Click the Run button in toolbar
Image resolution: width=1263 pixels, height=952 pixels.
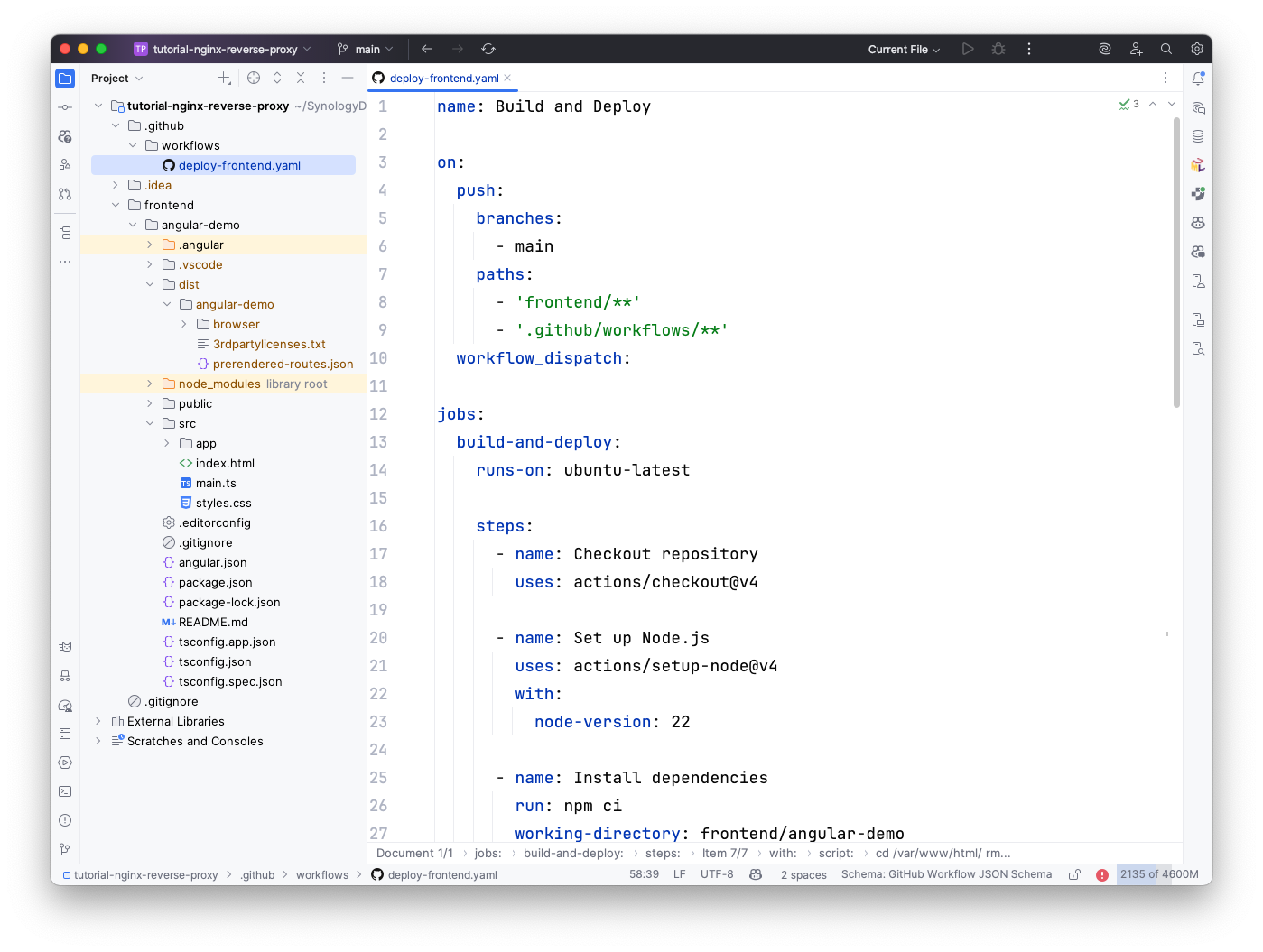click(x=968, y=49)
